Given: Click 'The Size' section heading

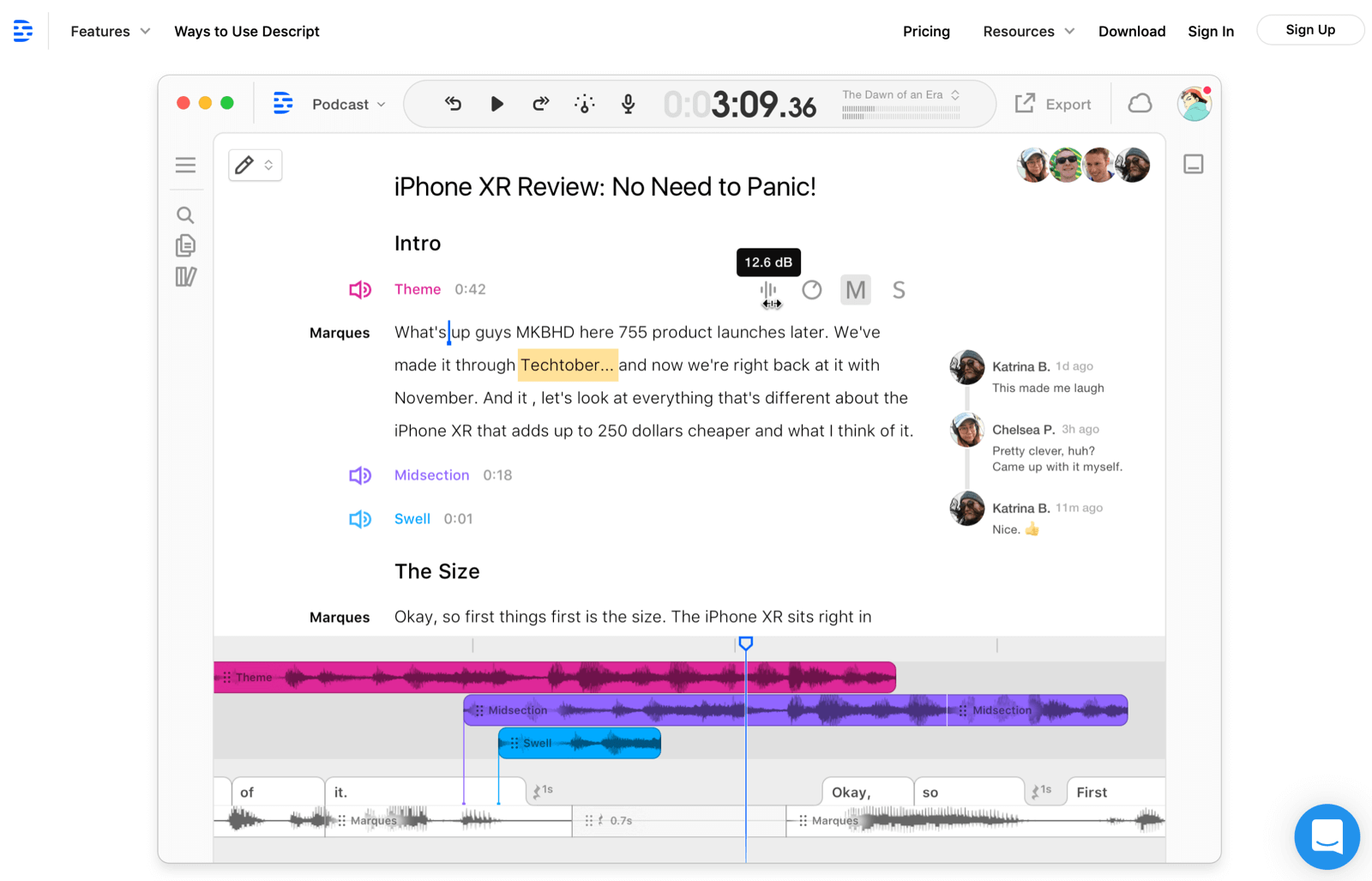Looking at the screenshot, I should [437, 571].
